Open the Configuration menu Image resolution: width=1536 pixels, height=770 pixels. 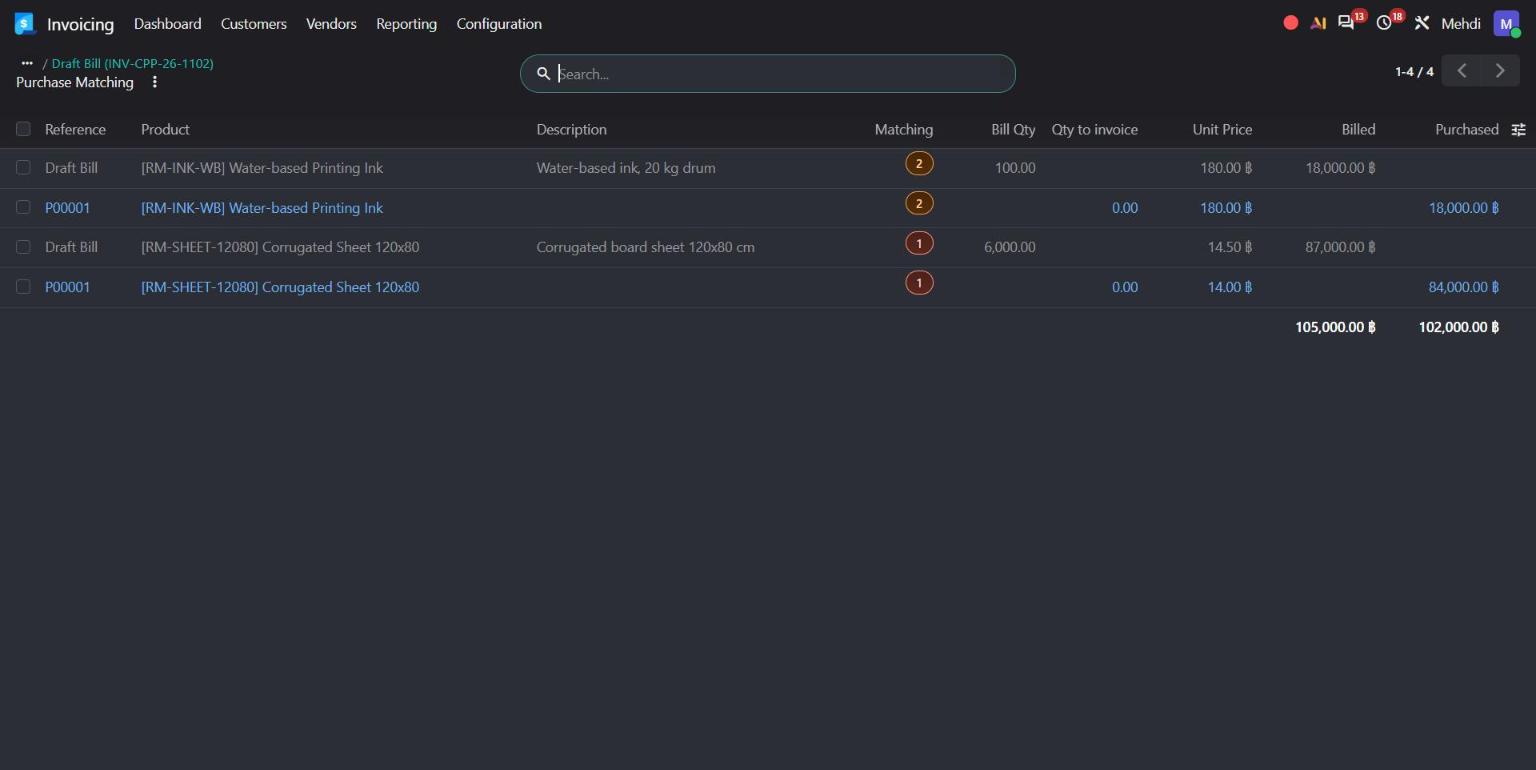[499, 23]
